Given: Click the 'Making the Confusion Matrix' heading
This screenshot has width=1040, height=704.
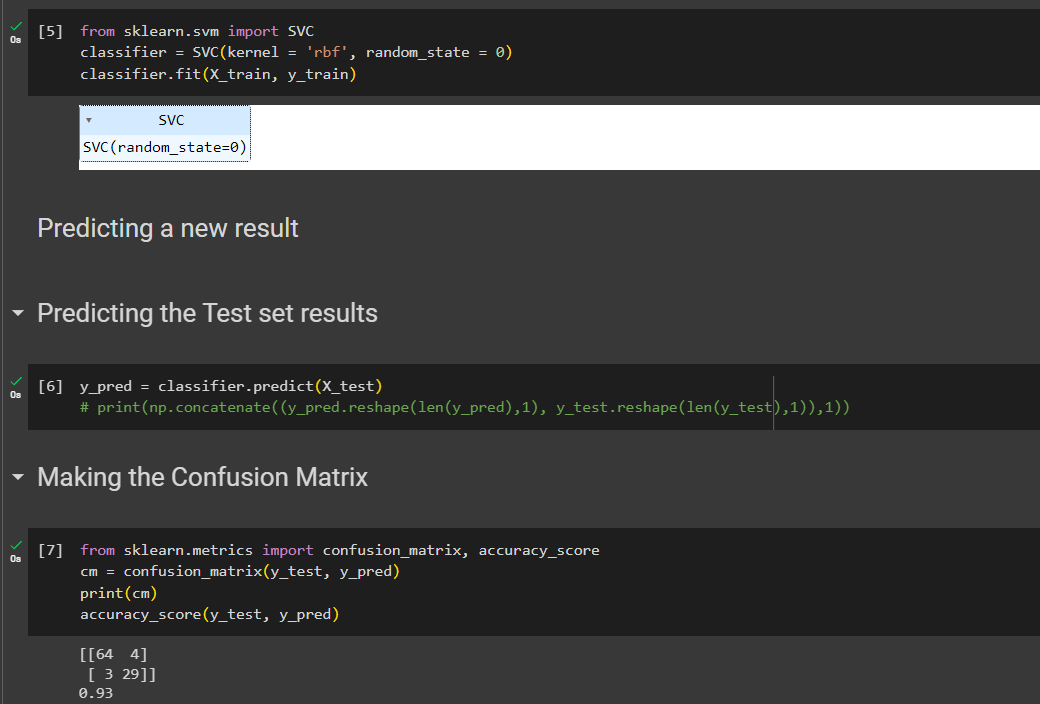Looking at the screenshot, I should [202, 477].
